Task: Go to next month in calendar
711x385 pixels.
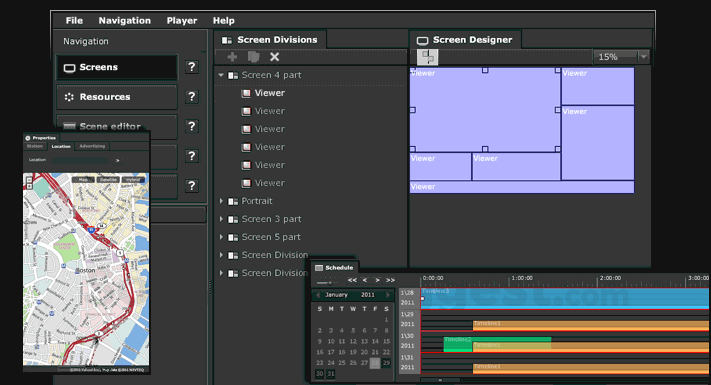Action: click(388, 295)
